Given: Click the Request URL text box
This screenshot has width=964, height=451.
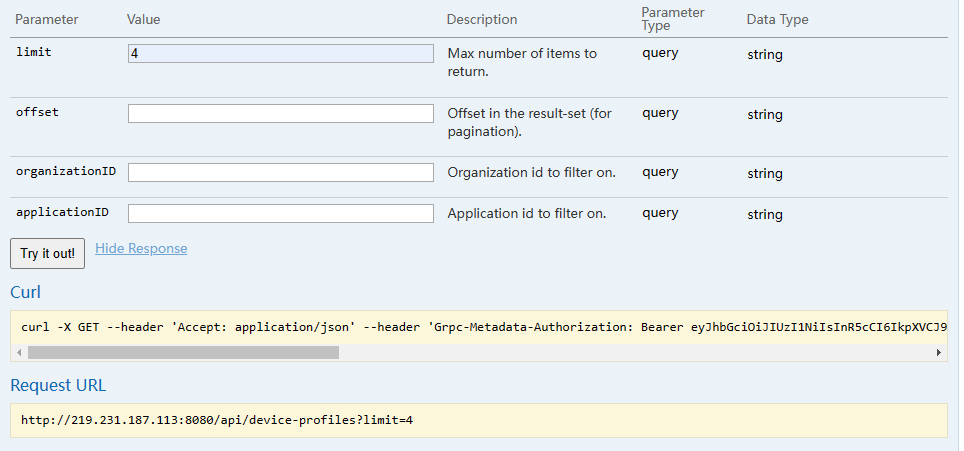Looking at the screenshot, I should pyautogui.click(x=478, y=420).
